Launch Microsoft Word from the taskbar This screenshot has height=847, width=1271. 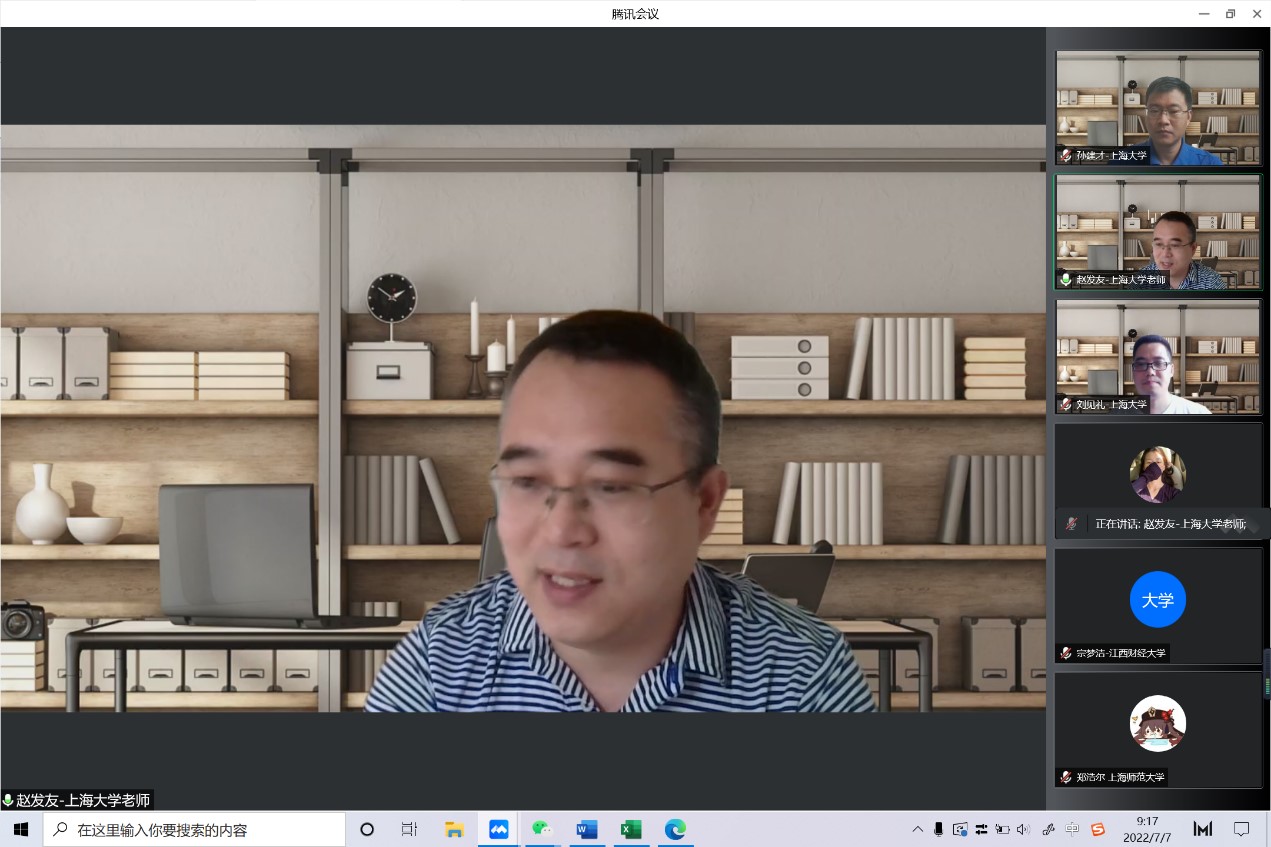point(586,829)
